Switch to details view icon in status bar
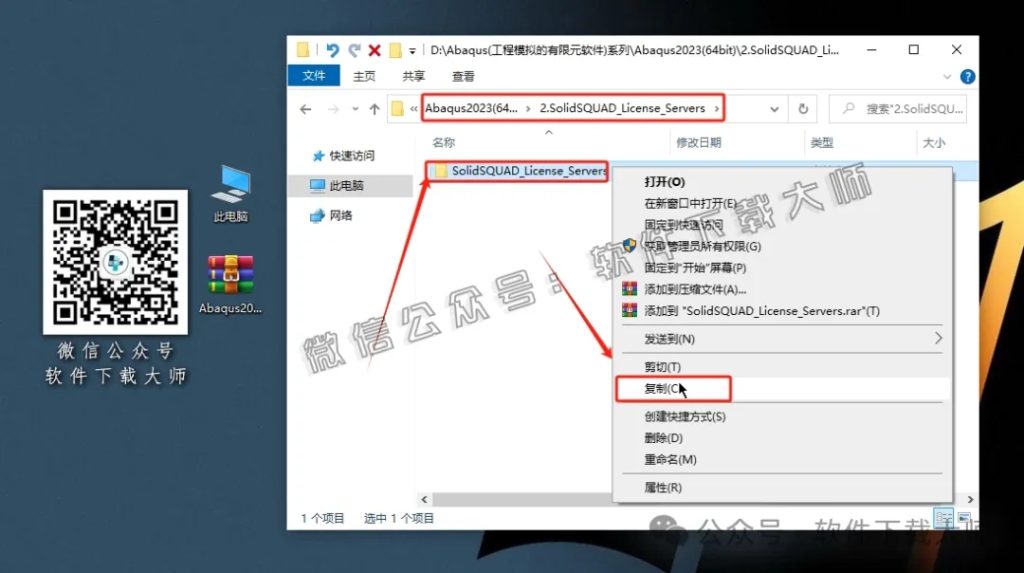Screen dimensions: 1024x573 pos(944,519)
